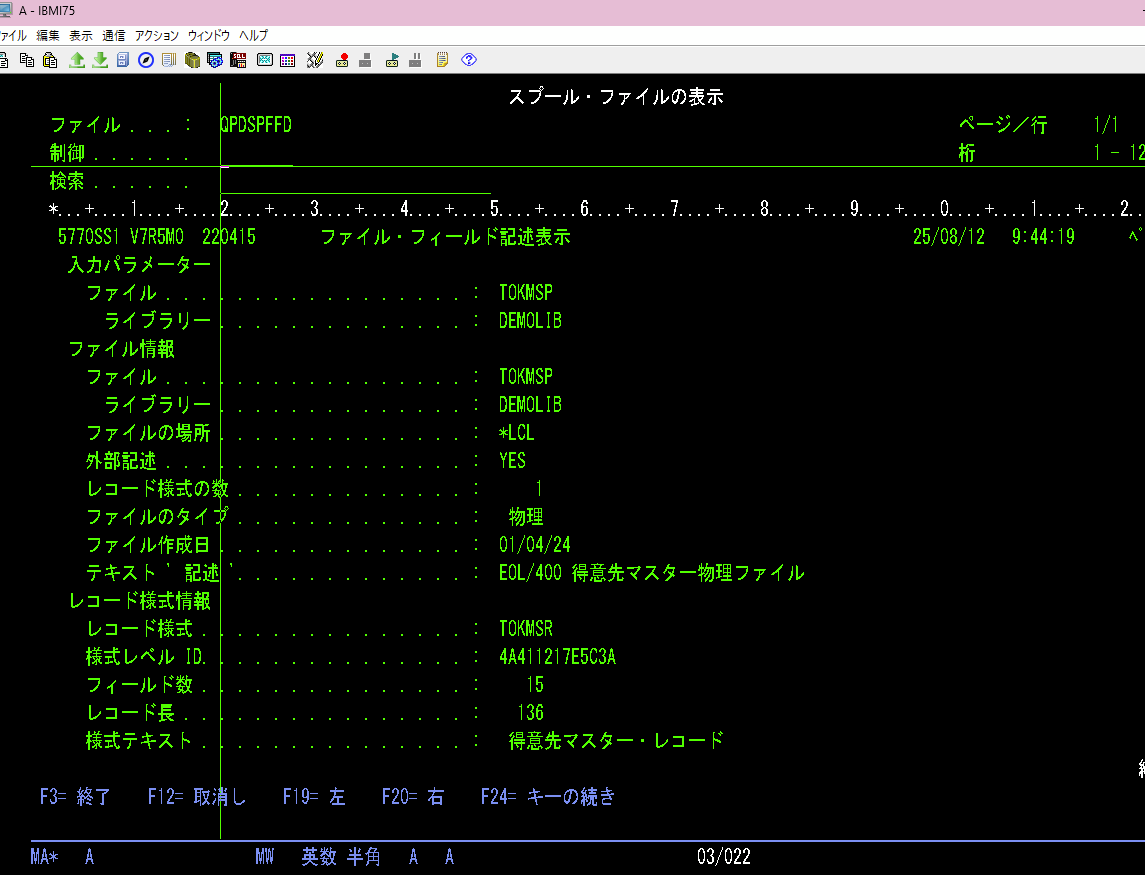The image size is (1145, 875).
Task: Click the 得意先マスター・レコード format text
Action: 616,741
